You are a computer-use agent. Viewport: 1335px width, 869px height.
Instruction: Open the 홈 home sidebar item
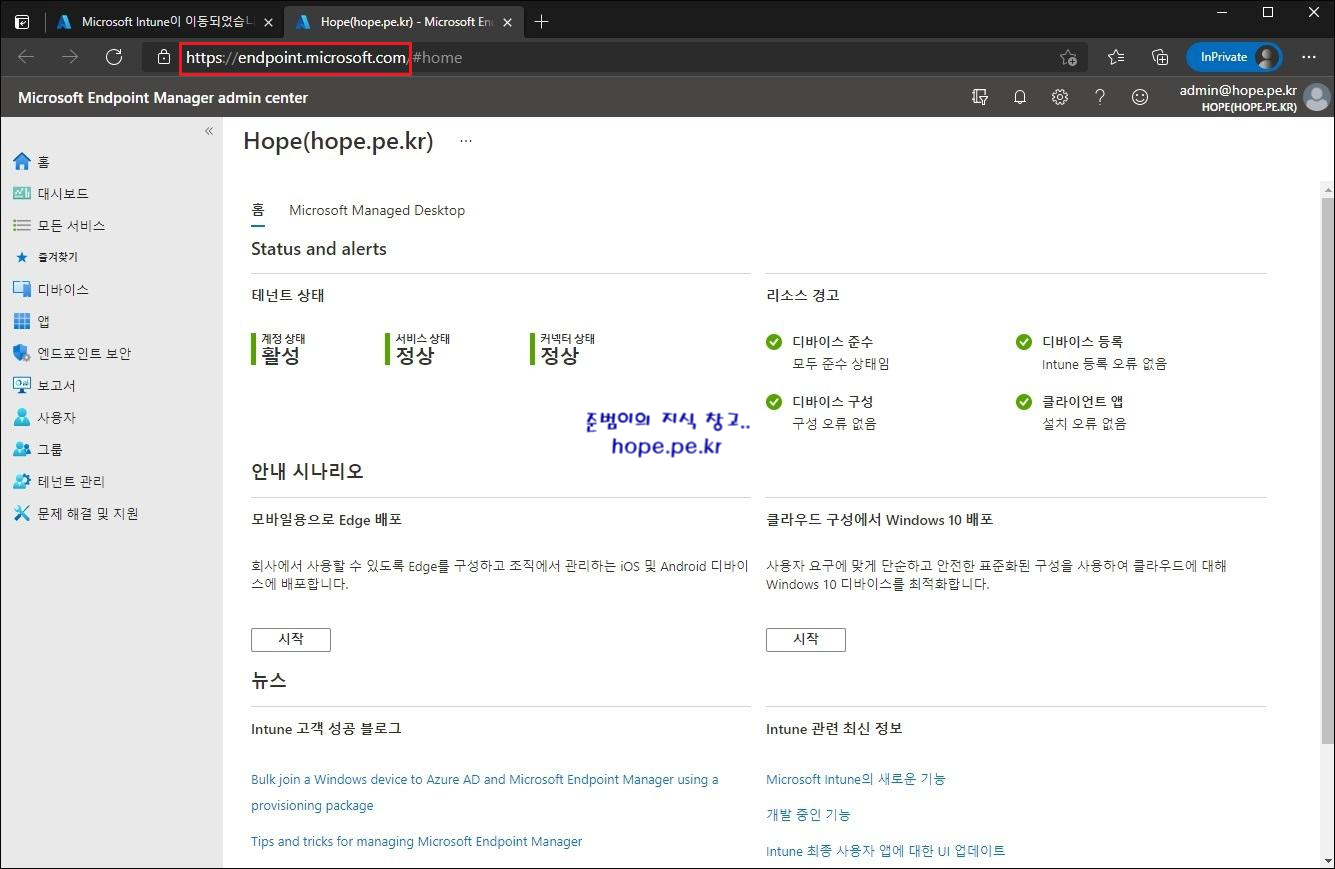[31, 162]
